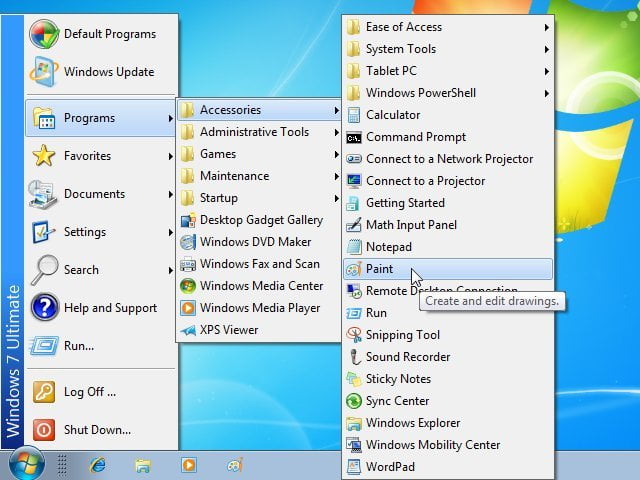Open Getting Started entry
The width and height of the screenshot is (640, 480).
[x=448, y=203]
